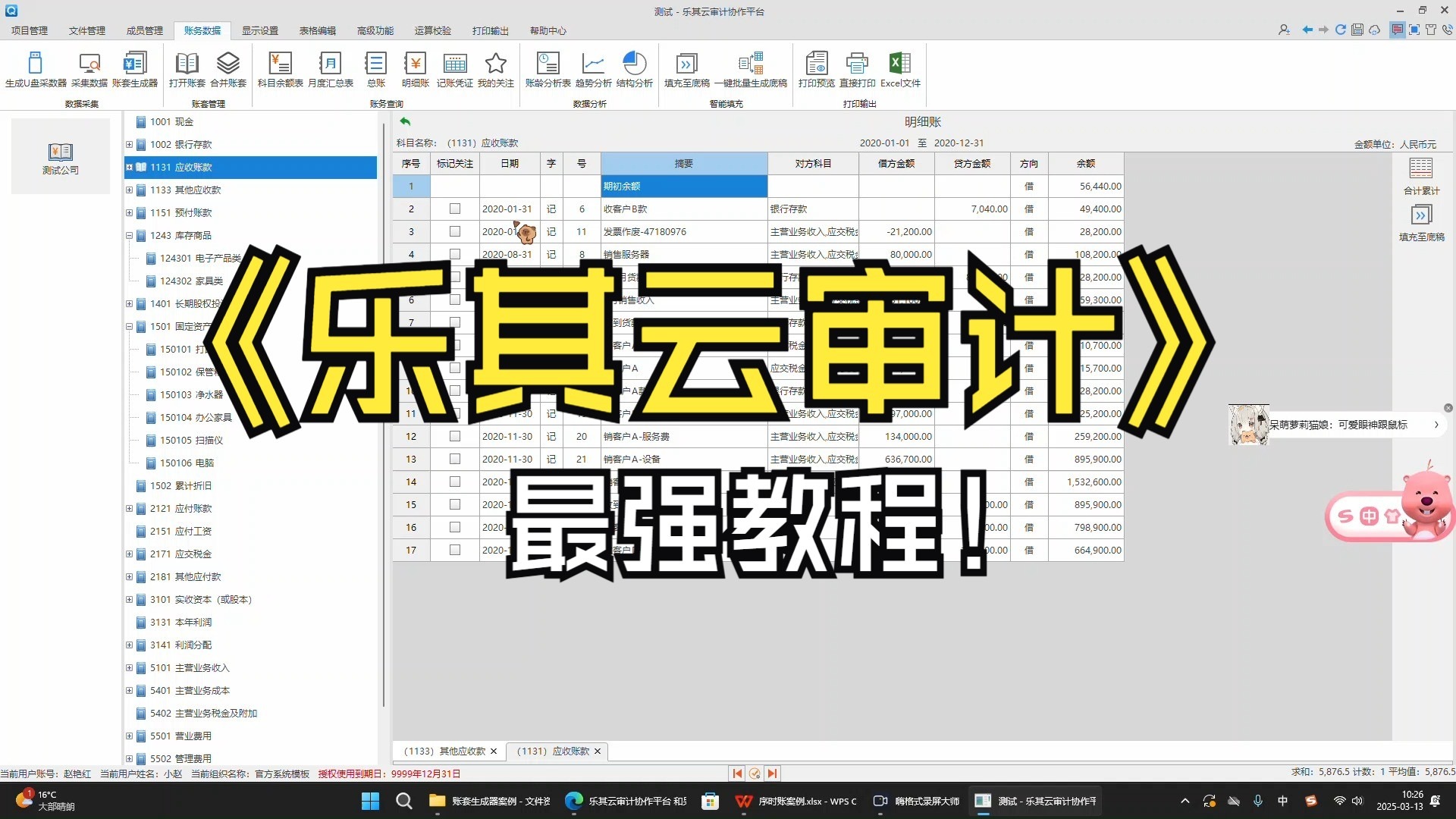Switch to the 显示设置 ribbon tab

pyautogui.click(x=259, y=30)
